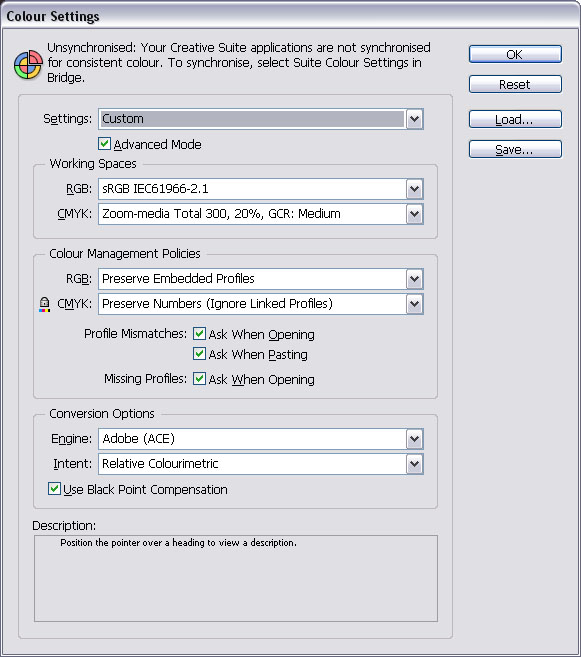Viewport: 581px width, 657px height.
Task: Click the Save... button
Action: (515, 150)
